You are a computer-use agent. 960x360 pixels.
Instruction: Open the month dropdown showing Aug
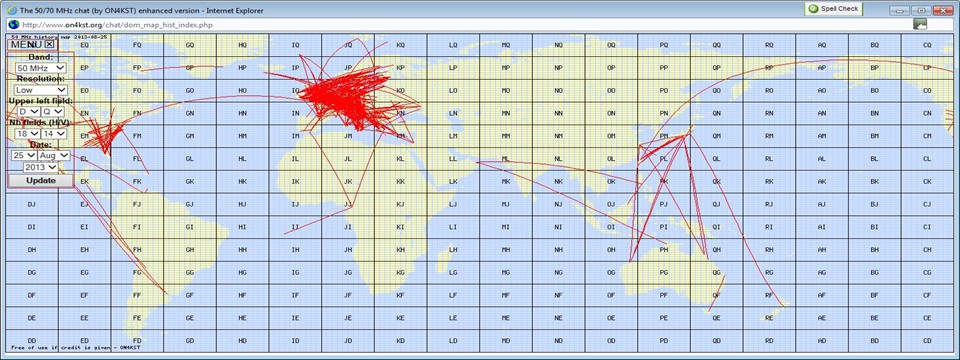pos(54,156)
